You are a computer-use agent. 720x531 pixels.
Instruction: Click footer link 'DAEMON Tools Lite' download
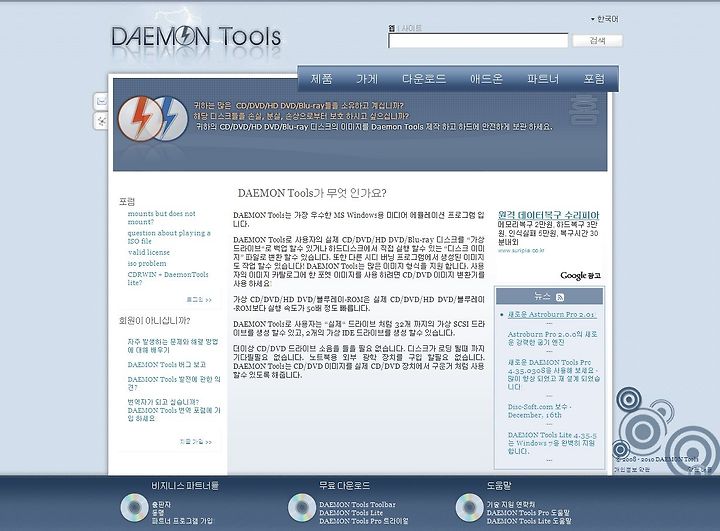click(x=351, y=513)
